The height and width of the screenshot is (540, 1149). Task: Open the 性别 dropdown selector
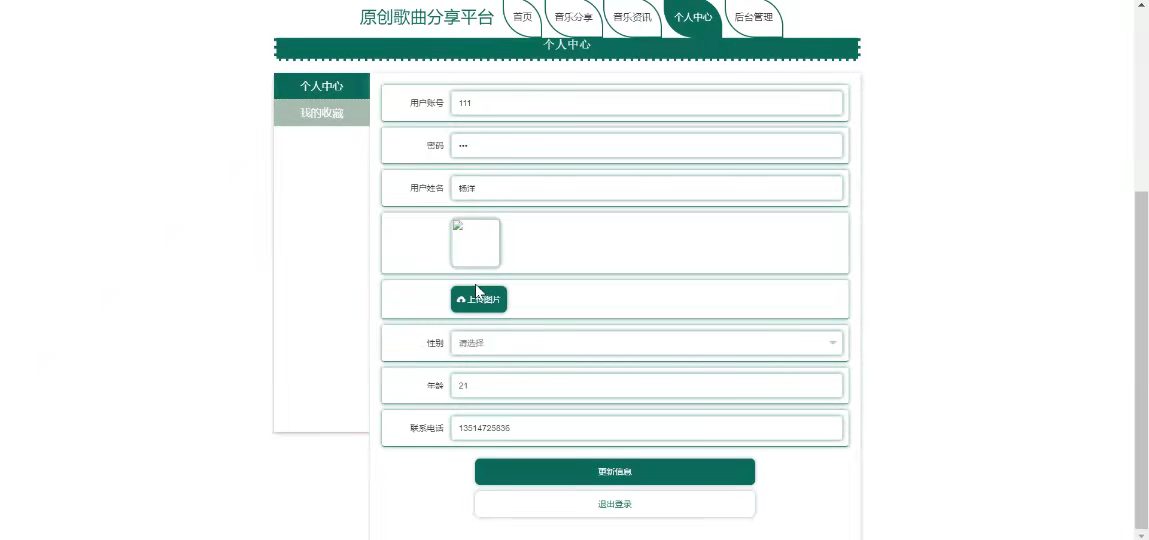(x=646, y=343)
